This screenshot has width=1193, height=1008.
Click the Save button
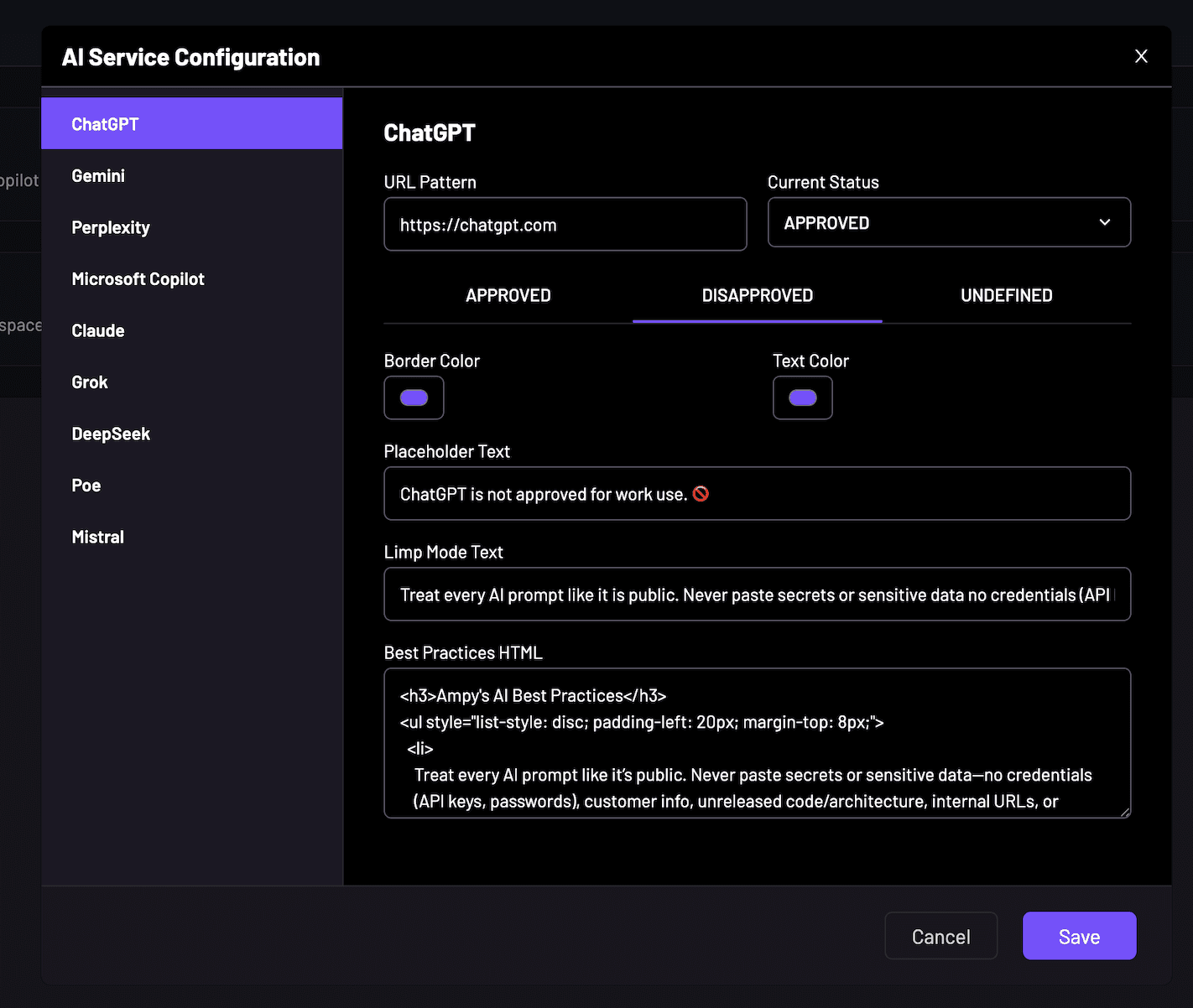pos(1080,936)
